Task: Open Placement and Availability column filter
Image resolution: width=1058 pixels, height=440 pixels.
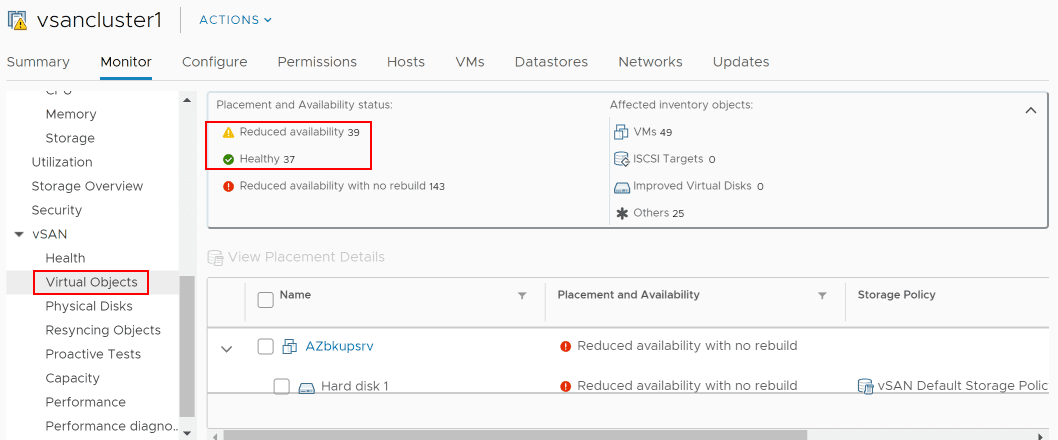Action: click(x=822, y=296)
